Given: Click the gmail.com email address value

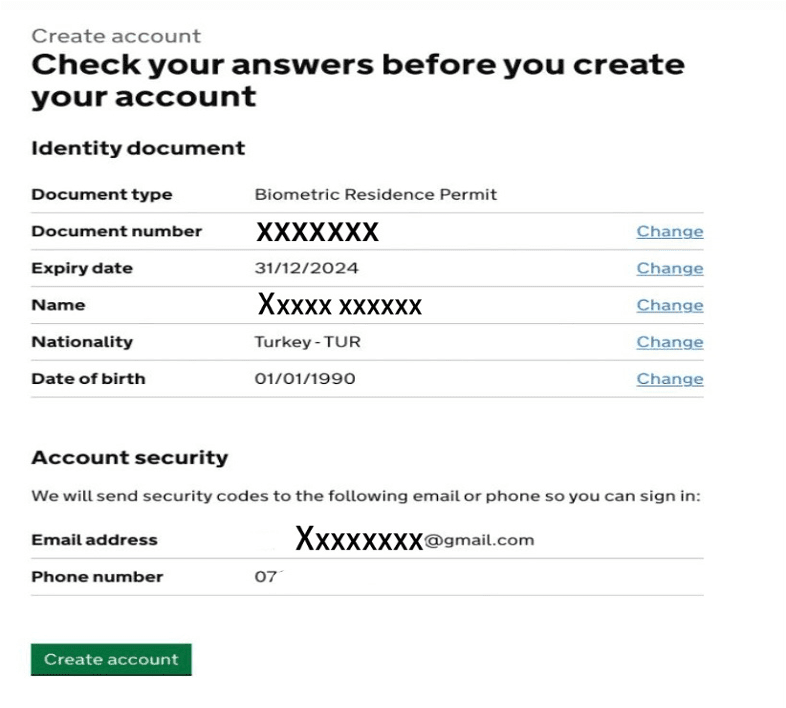Looking at the screenshot, I should coord(414,540).
